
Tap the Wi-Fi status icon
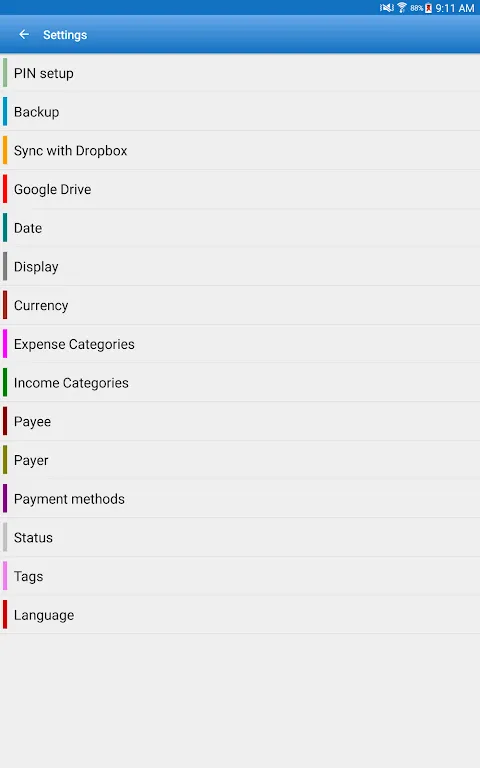(402, 7)
